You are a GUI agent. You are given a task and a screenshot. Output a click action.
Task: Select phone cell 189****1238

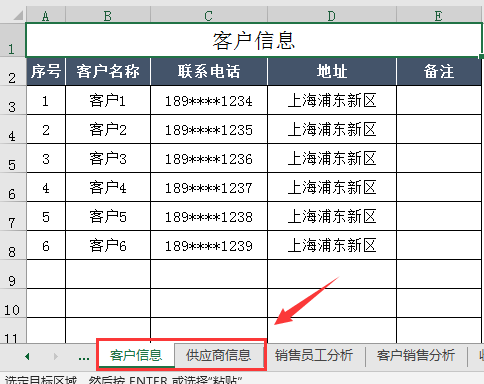209,216
